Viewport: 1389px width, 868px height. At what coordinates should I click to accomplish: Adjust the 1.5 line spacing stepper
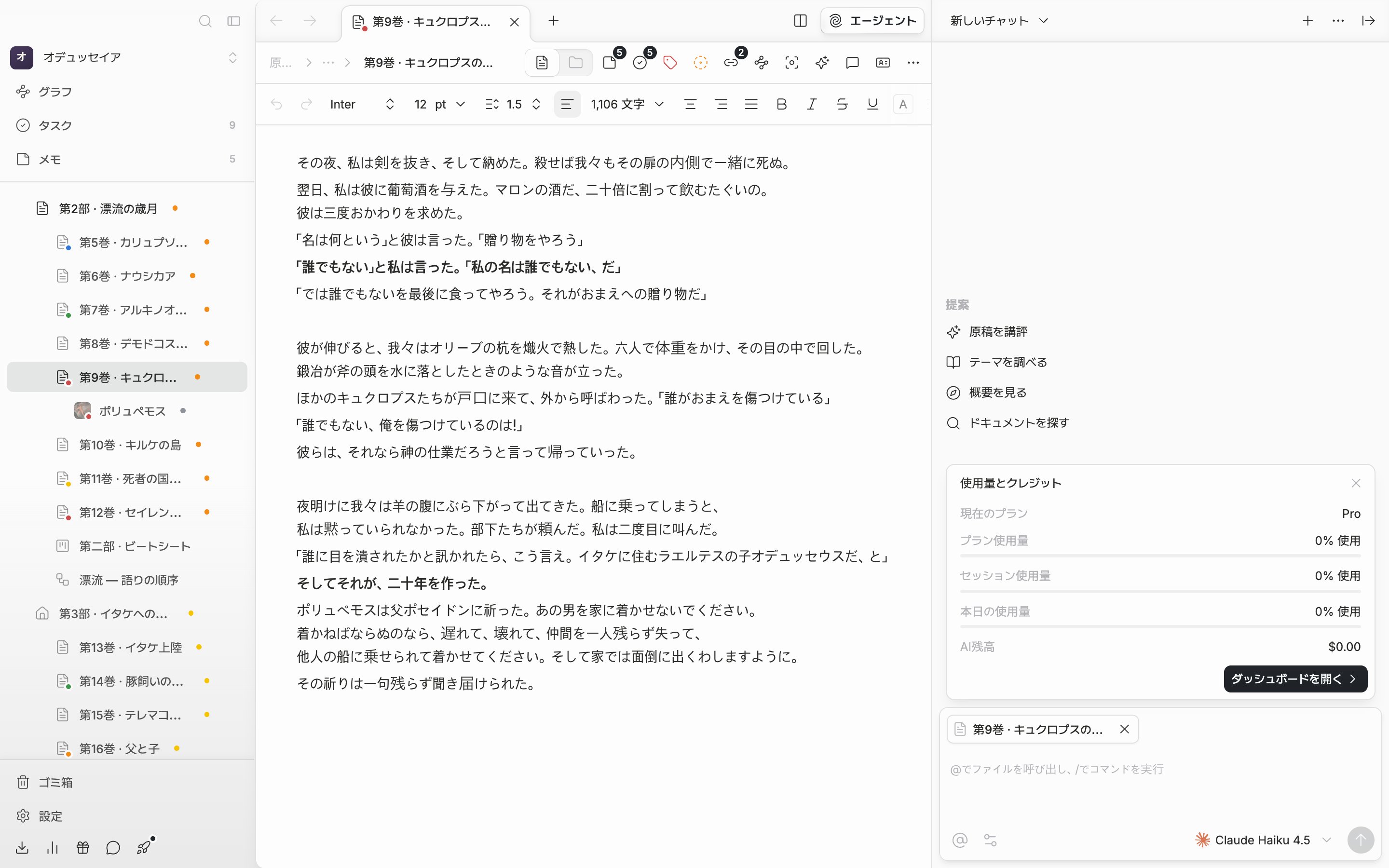tap(514, 105)
